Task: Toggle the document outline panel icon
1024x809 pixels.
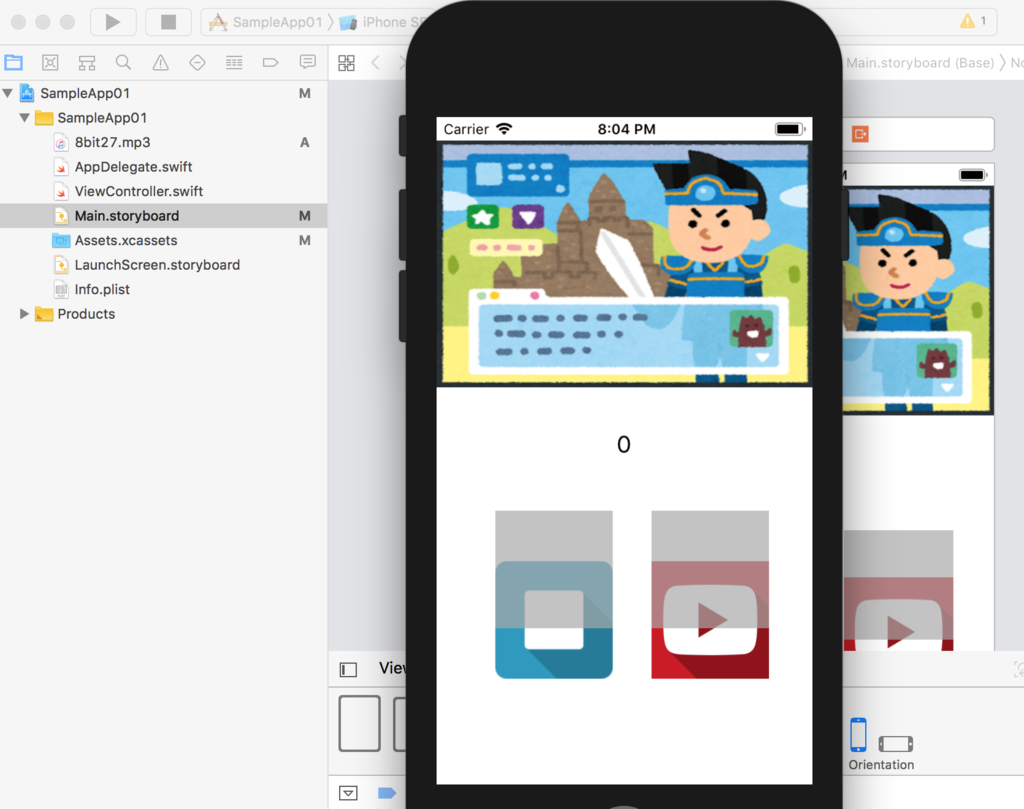Action: pos(348,669)
